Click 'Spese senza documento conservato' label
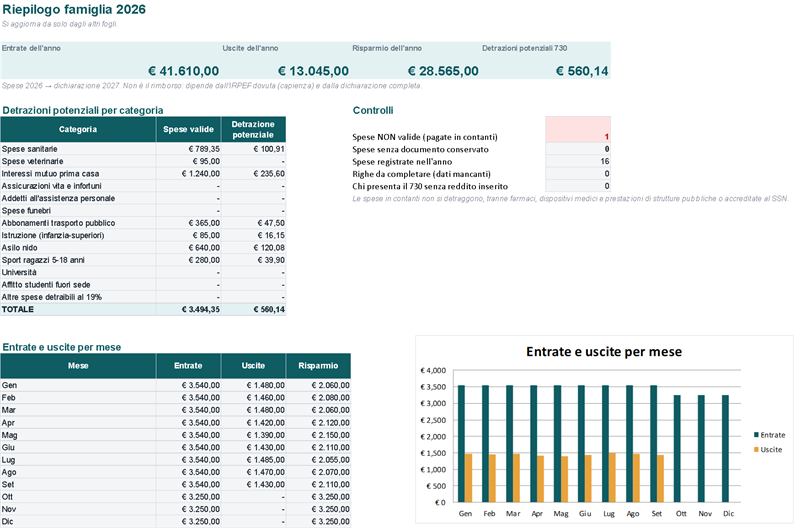800x528 pixels. [420, 149]
